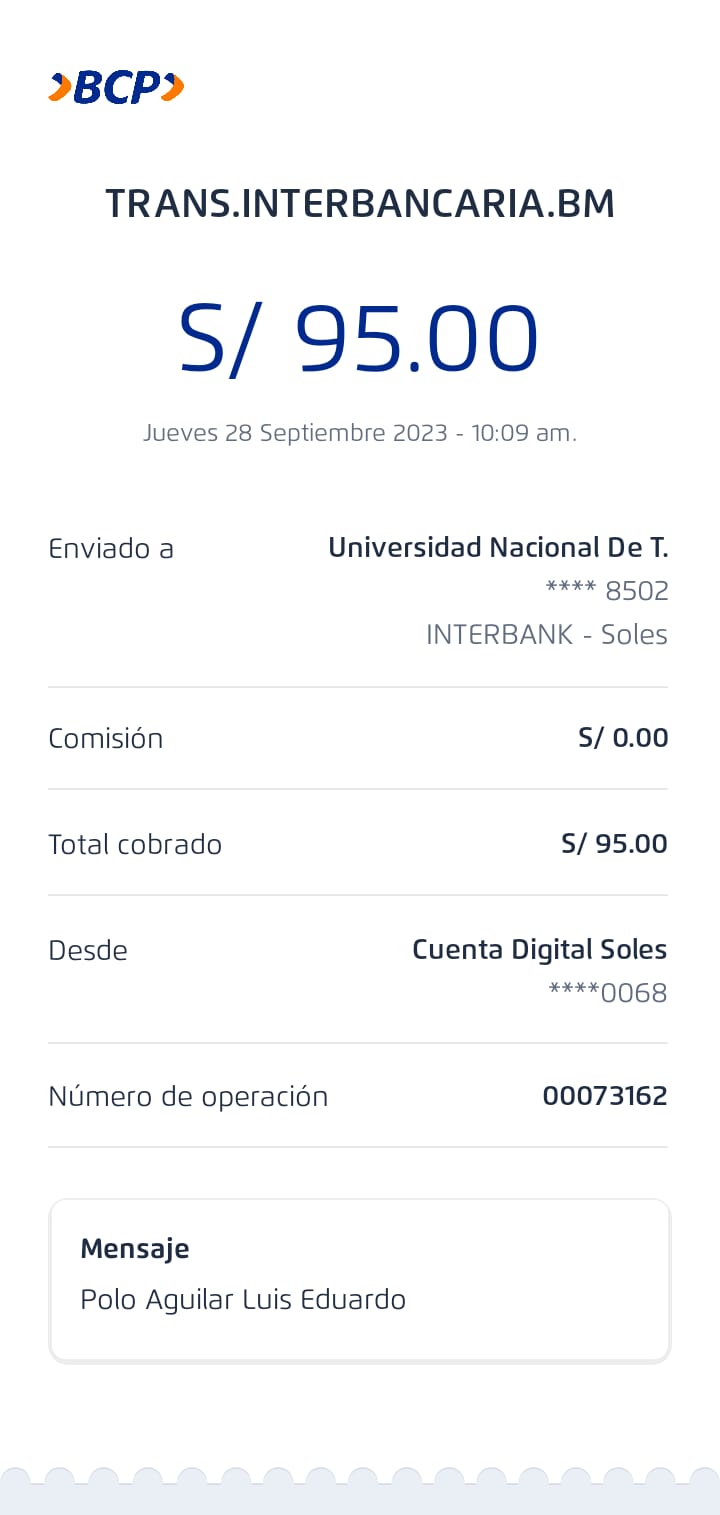Viewport: 720px width, 1515px height.
Task: Select operation number 00073162
Action: tap(604, 1096)
